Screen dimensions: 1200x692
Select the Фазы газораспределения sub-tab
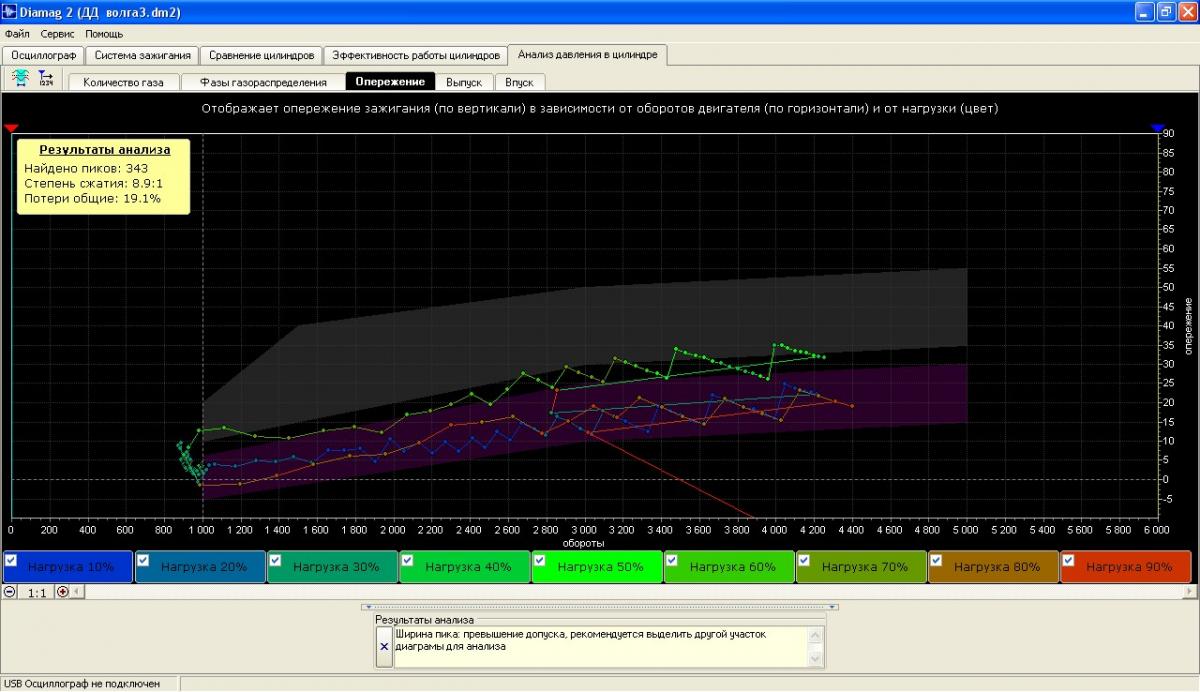click(263, 82)
